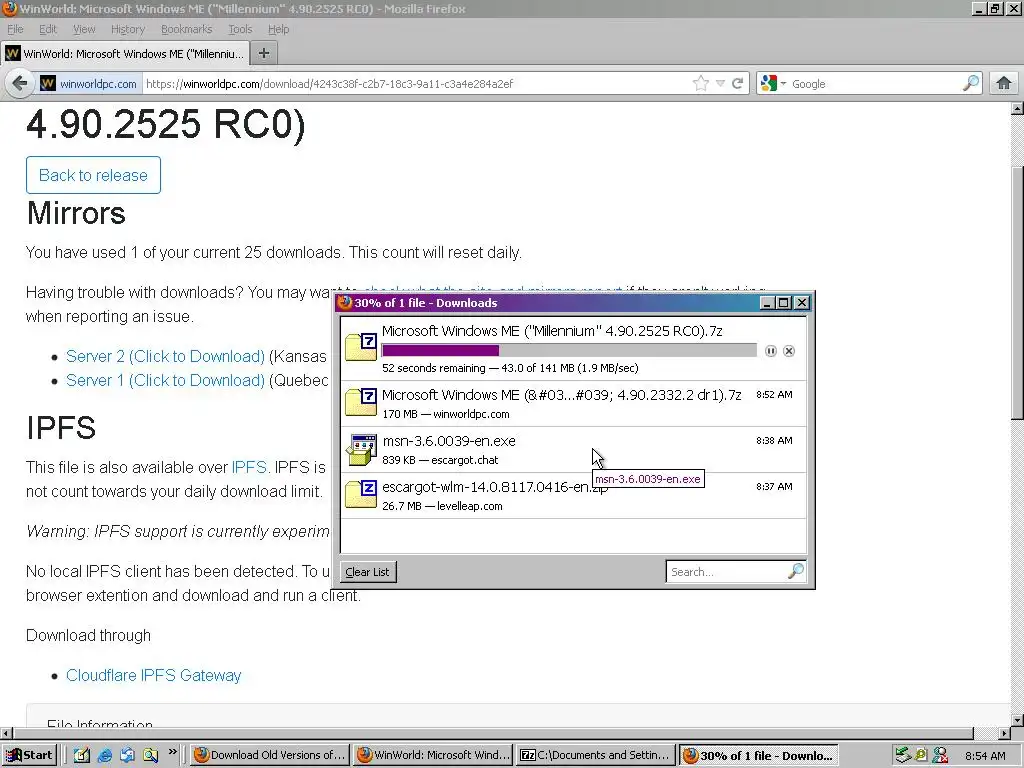Viewport: 1024px width, 768px height.
Task: Click the vertical scrollbar down arrow
Action: click(x=1017, y=720)
